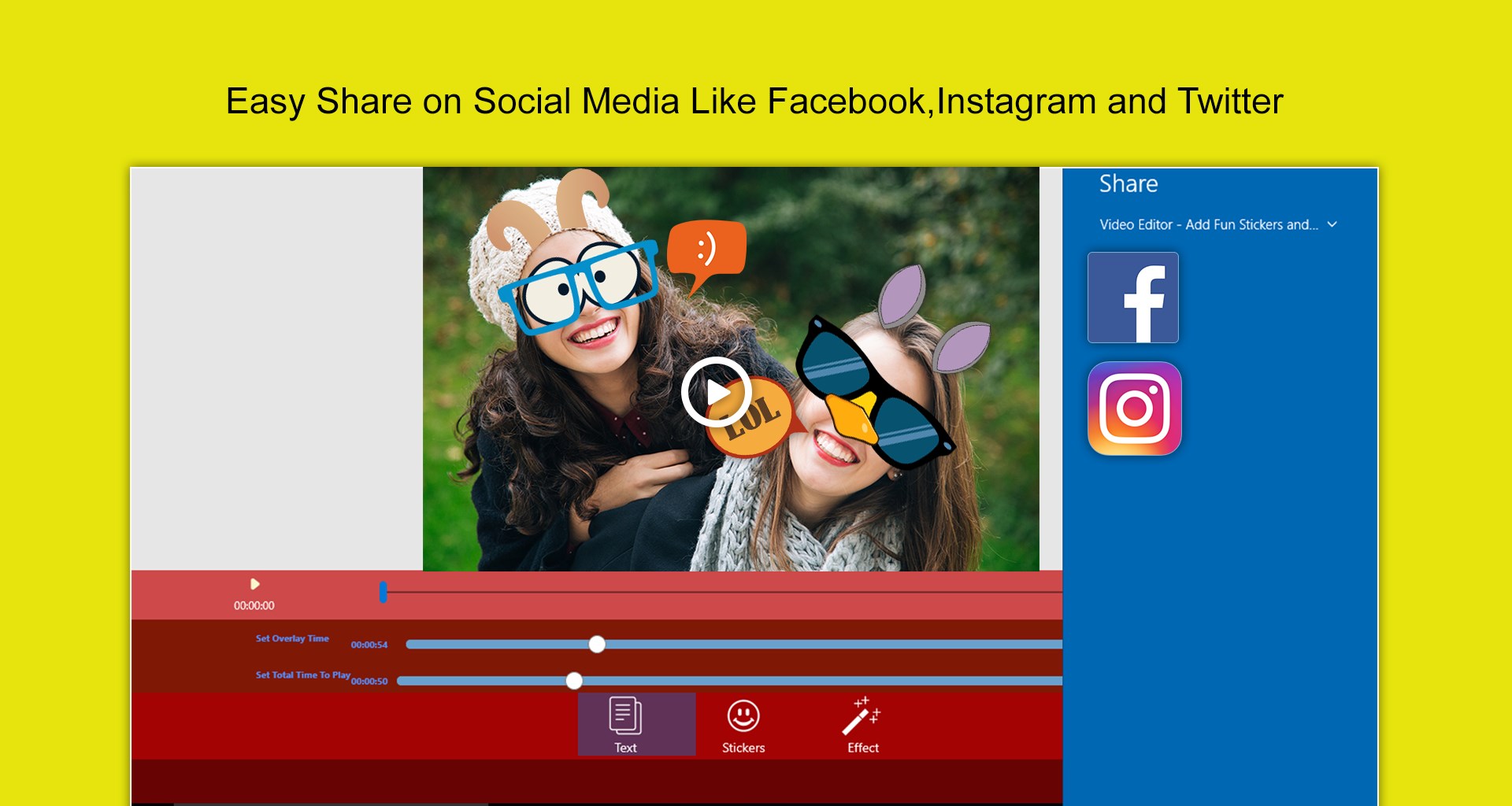This screenshot has height=806, width=1512.
Task: Click the Set Total Time To Play slider knob
Action: tap(574, 681)
